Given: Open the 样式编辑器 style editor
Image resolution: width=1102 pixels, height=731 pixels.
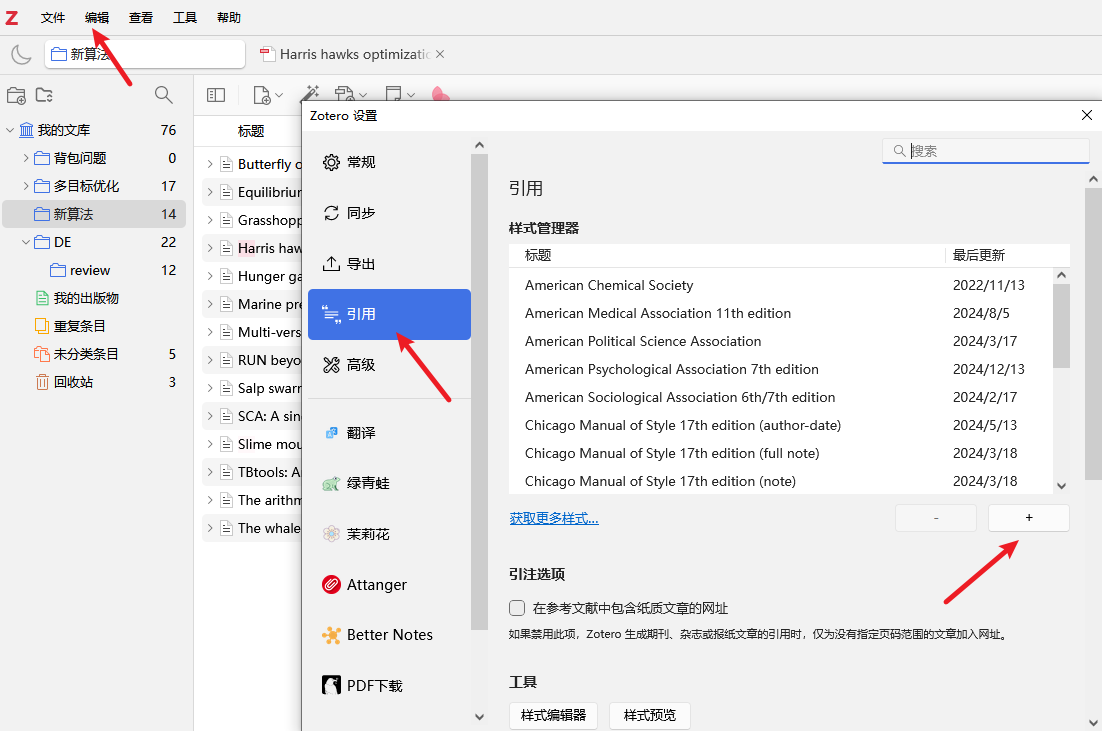Looking at the screenshot, I should (553, 716).
